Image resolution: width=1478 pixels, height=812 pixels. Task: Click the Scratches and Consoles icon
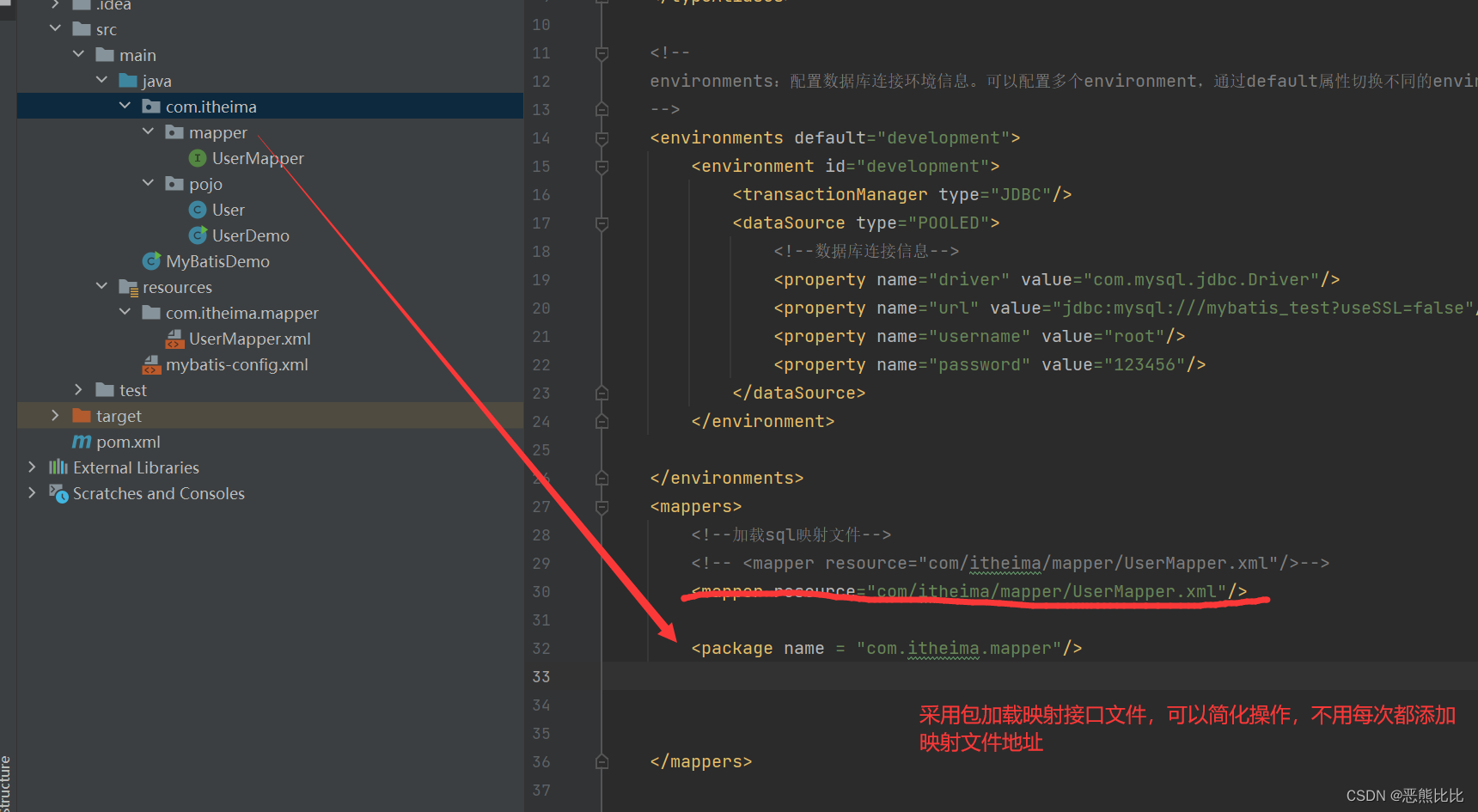[58, 493]
